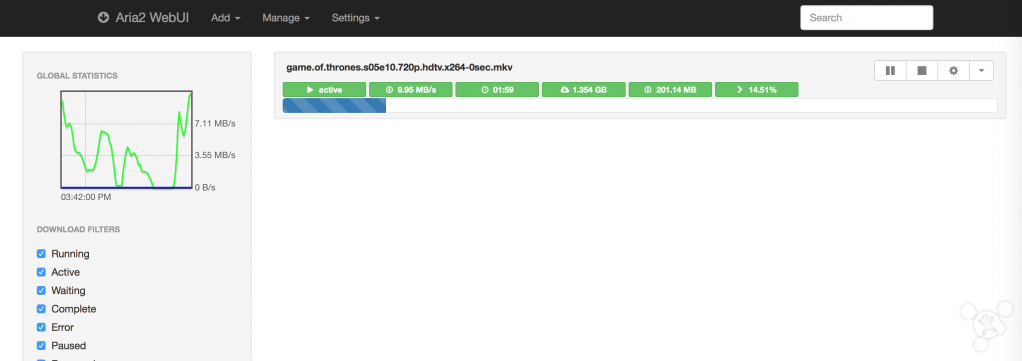The width and height of the screenshot is (1022, 361).
Task: Toggle the Active filter checkbox
Action: click(x=41, y=272)
